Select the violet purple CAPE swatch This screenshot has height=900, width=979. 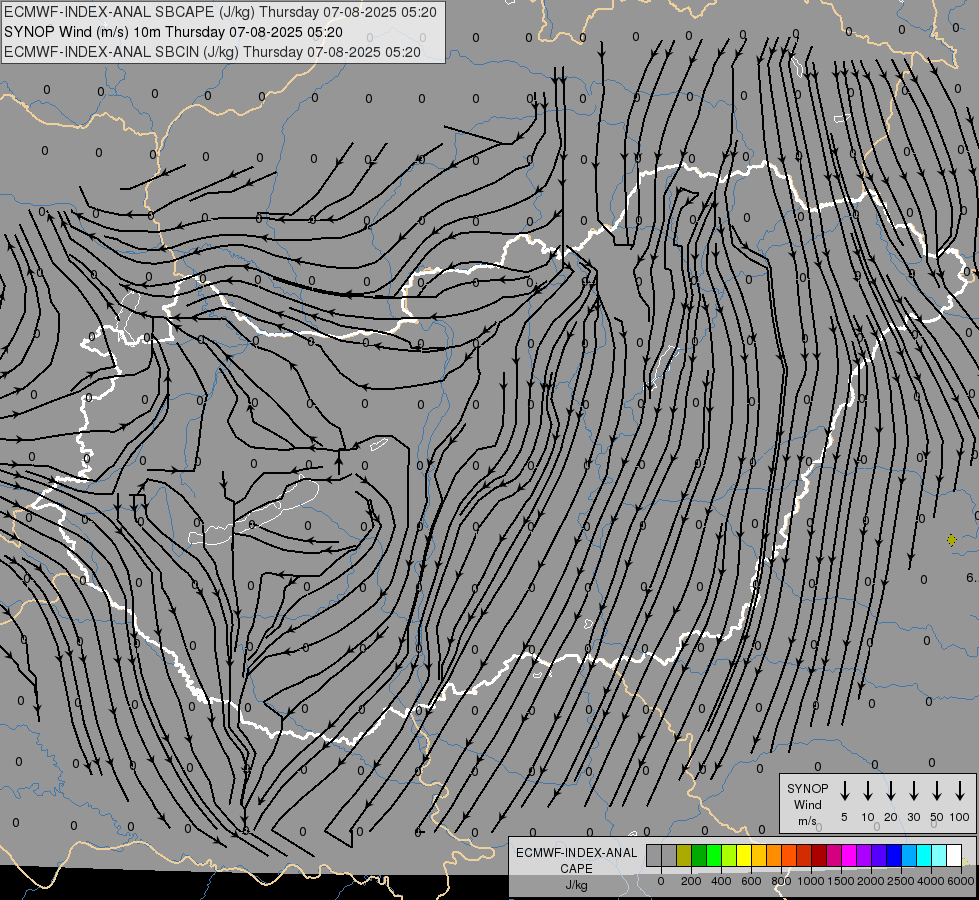[865, 855]
